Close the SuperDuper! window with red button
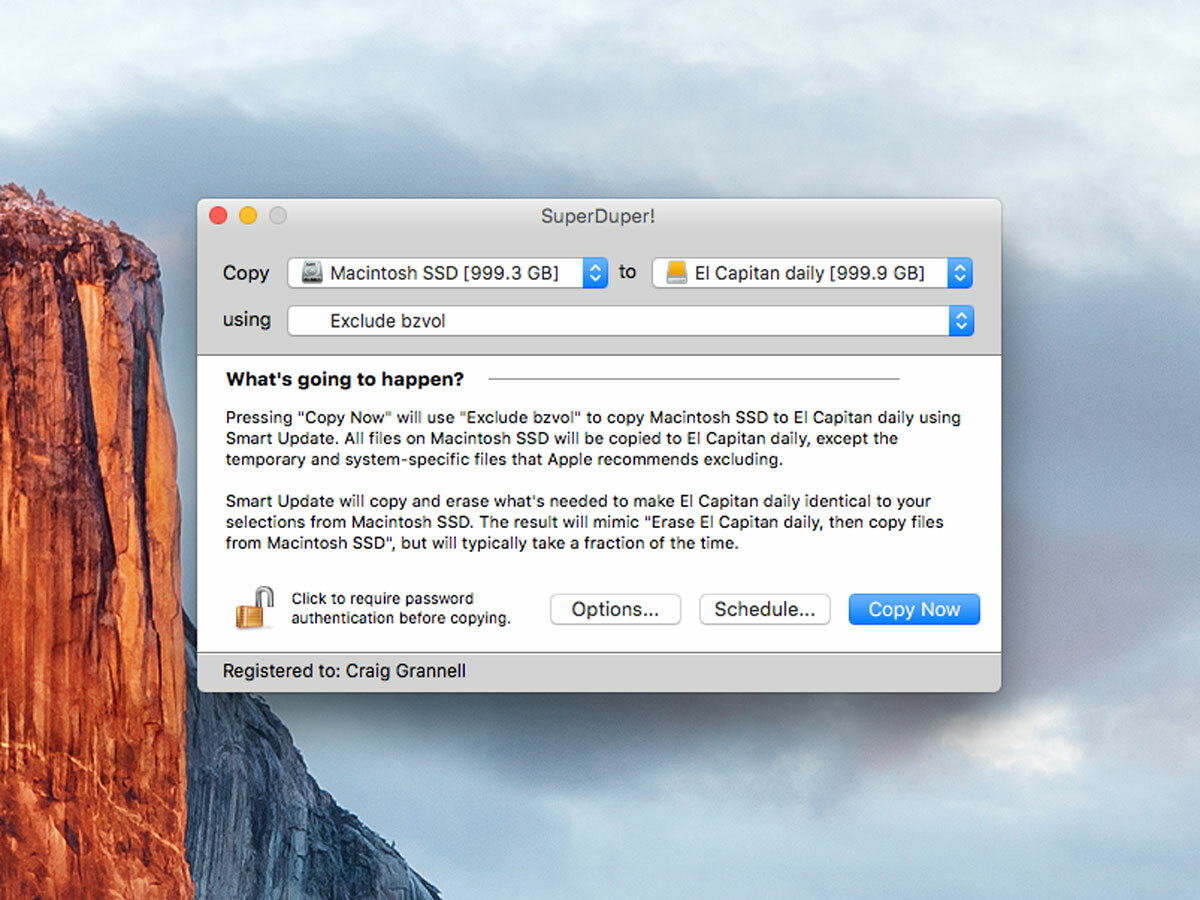This screenshot has width=1200, height=900. pyautogui.click(x=218, y=215)
